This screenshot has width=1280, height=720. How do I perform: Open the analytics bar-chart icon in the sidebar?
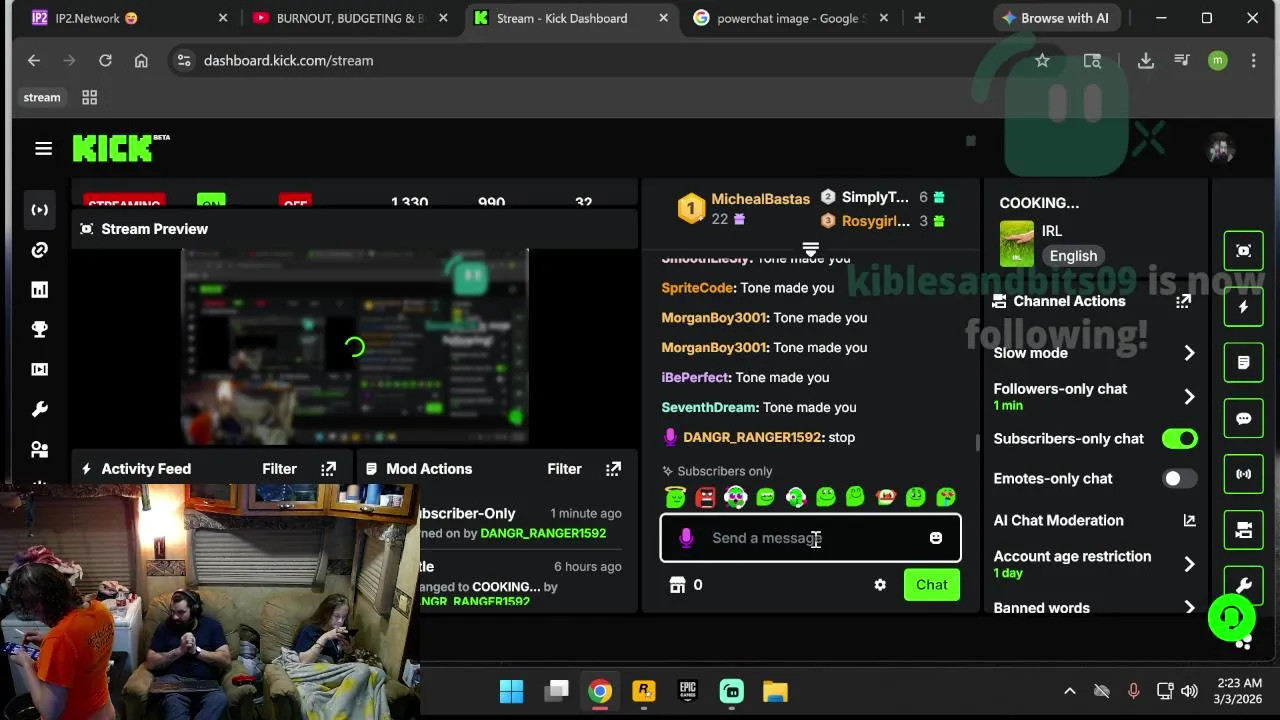pos(40,290)
